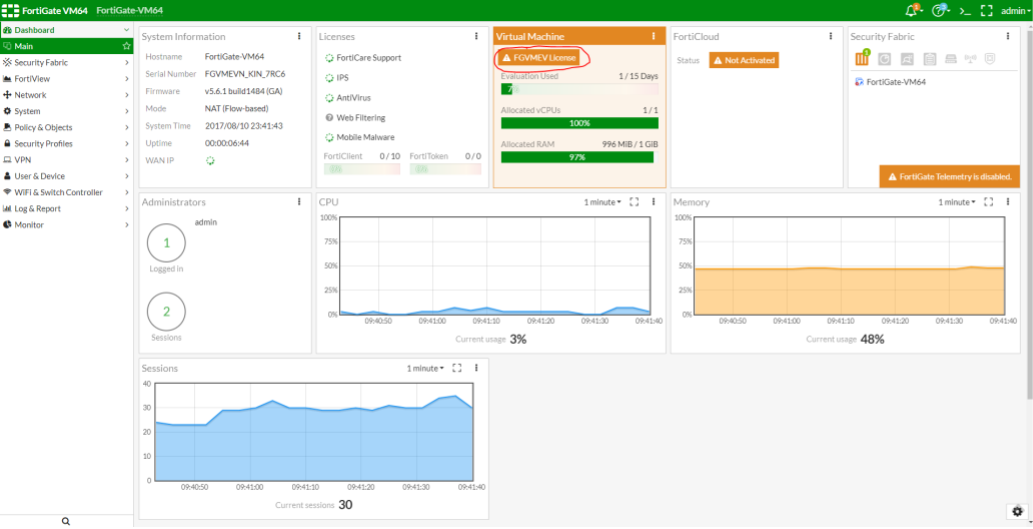This screenshot has width=1033, height=529.
Task: Change Memory time range 1 minute dropdown
Action: pos(957,202)
